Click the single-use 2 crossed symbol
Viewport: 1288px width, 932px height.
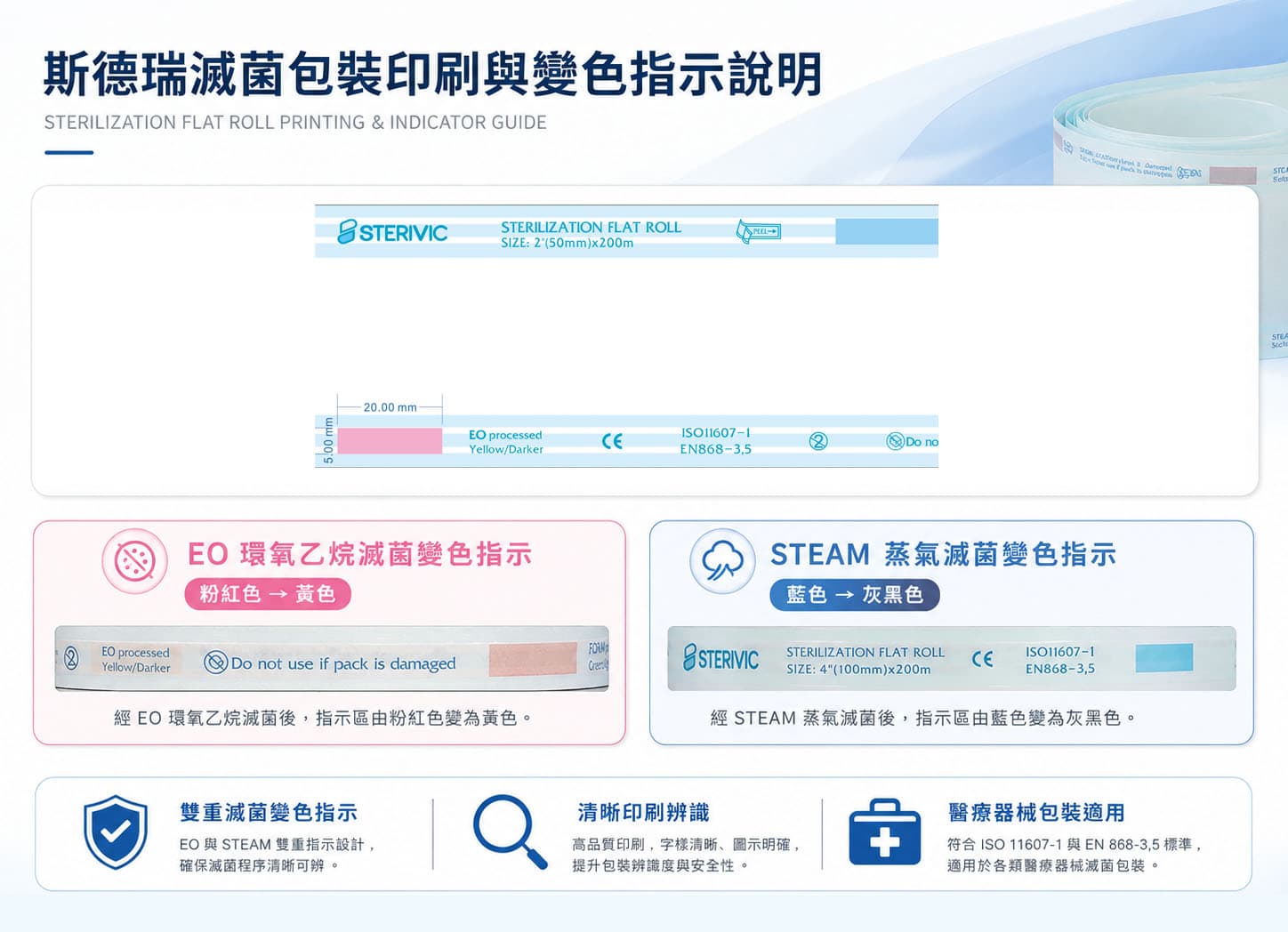point(818,441)
